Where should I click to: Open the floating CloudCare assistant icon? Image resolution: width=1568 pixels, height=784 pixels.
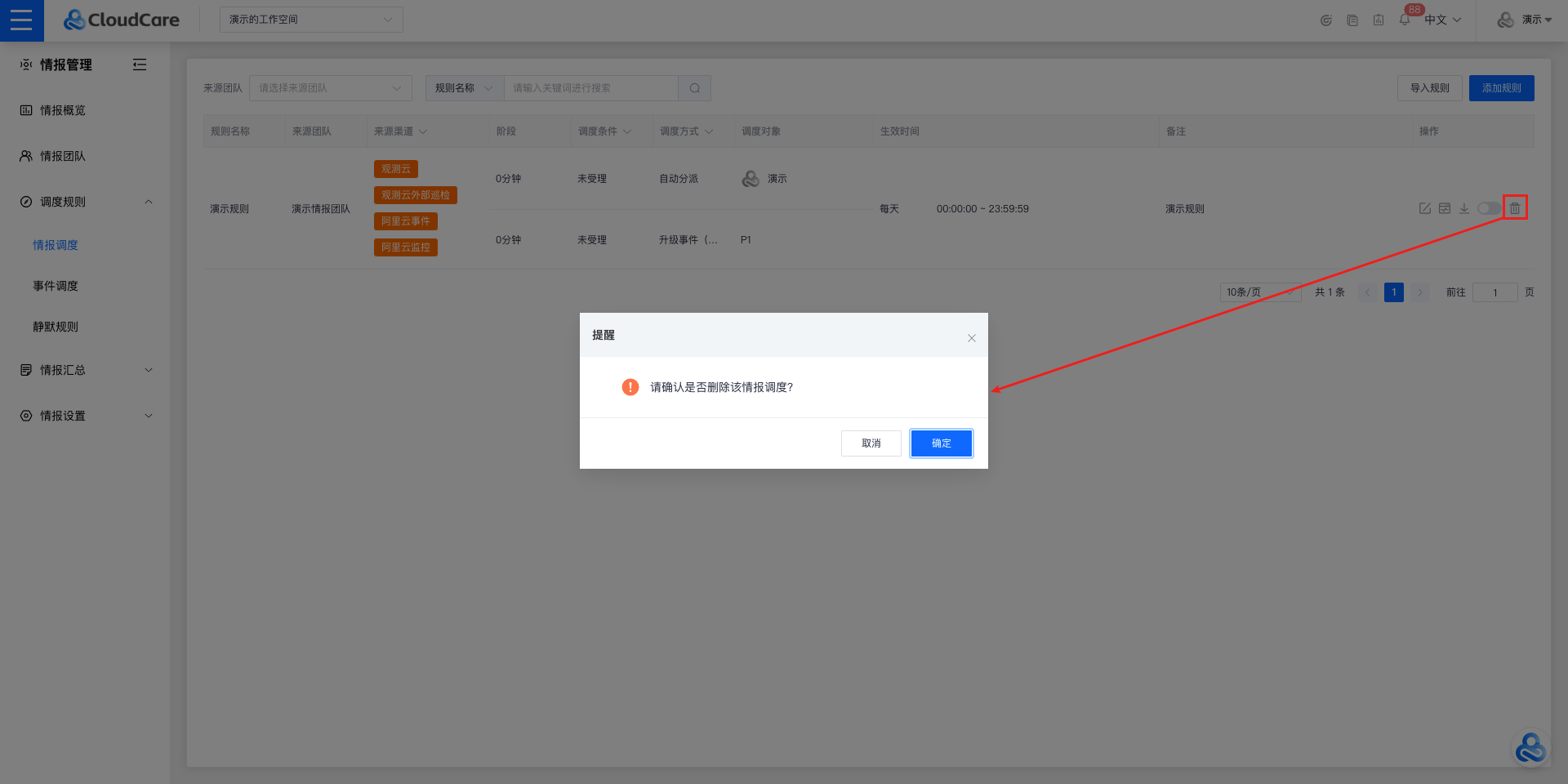1530,747
